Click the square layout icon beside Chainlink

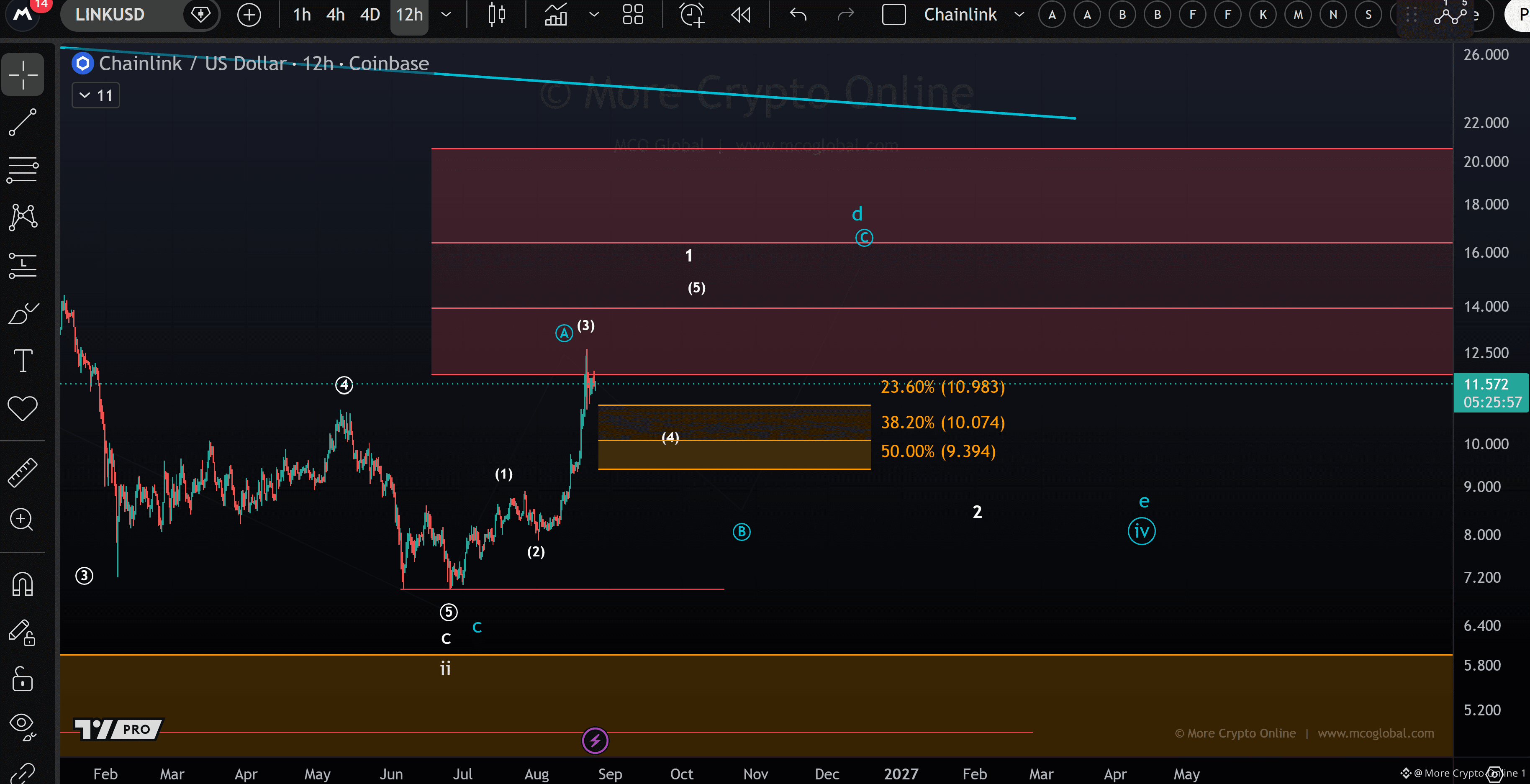click(893, 14)
